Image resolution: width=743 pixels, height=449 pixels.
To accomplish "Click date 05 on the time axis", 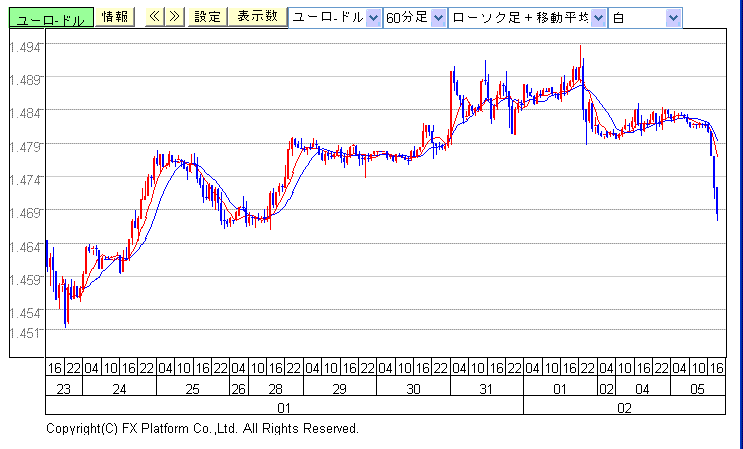I will pyautogui.click(x=697, y=387).
